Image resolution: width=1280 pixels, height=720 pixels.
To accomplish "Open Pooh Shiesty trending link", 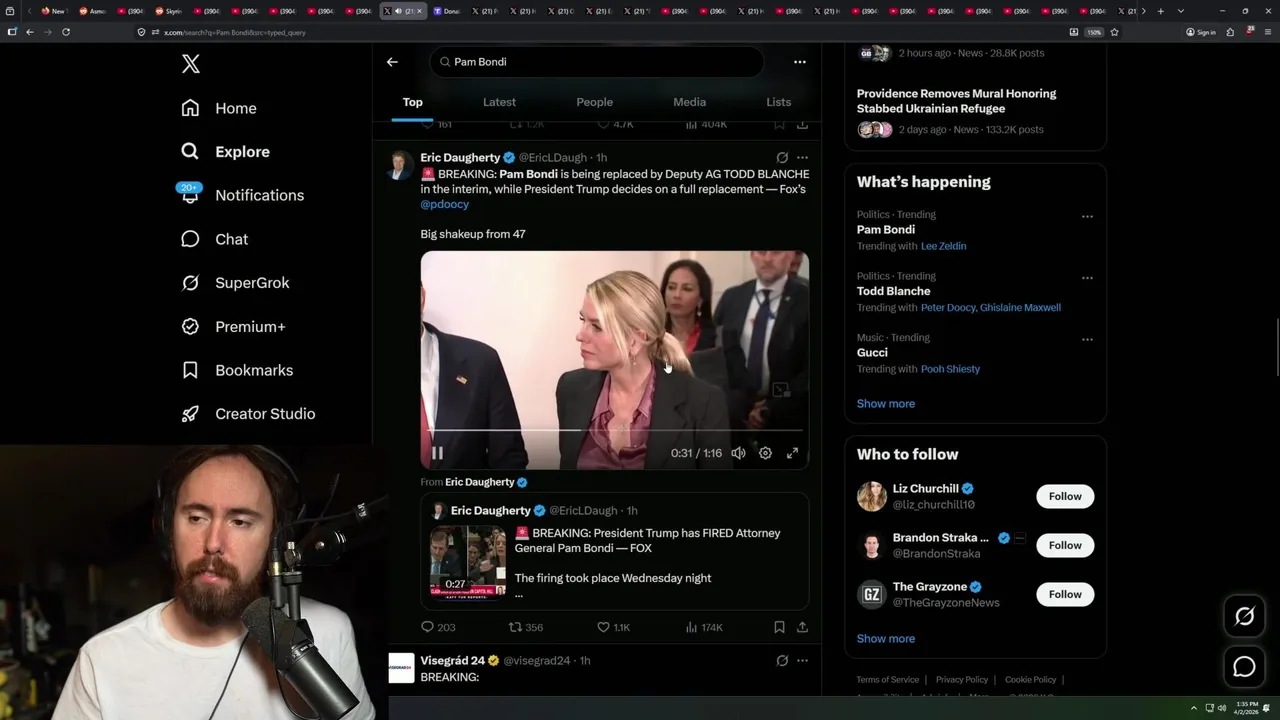I will 950,369.
